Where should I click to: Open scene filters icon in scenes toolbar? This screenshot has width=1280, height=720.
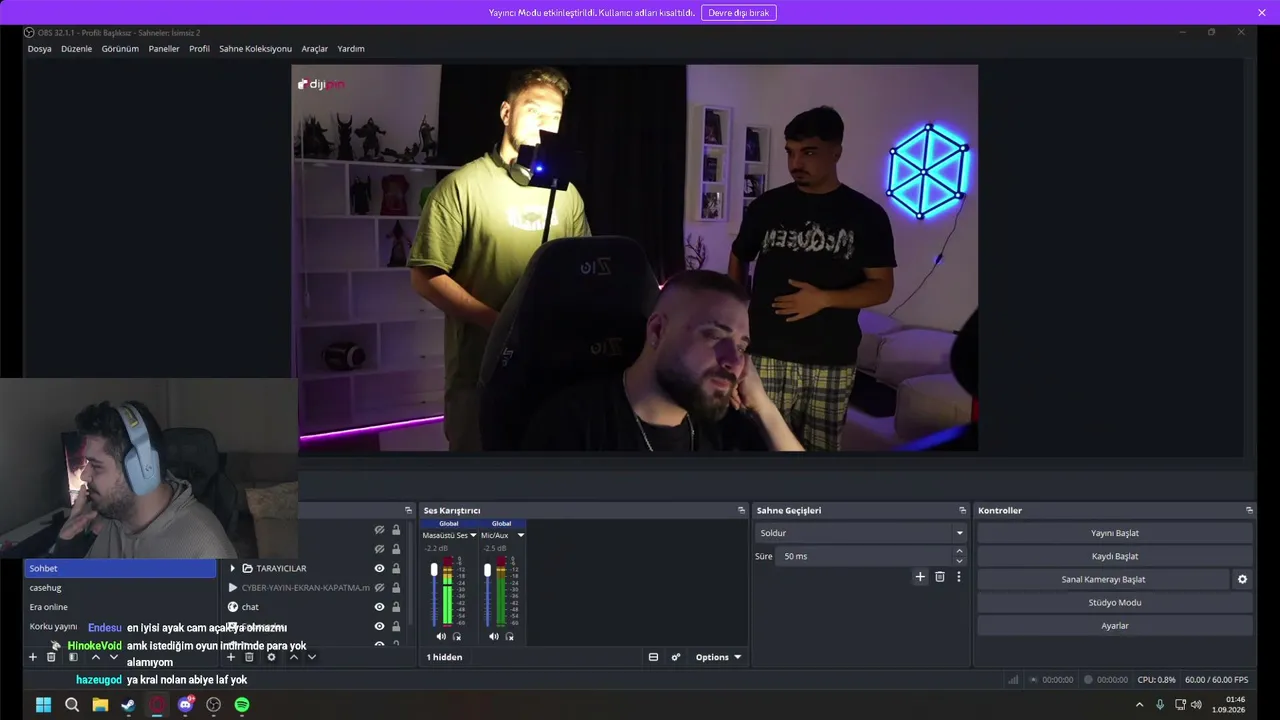73,657
